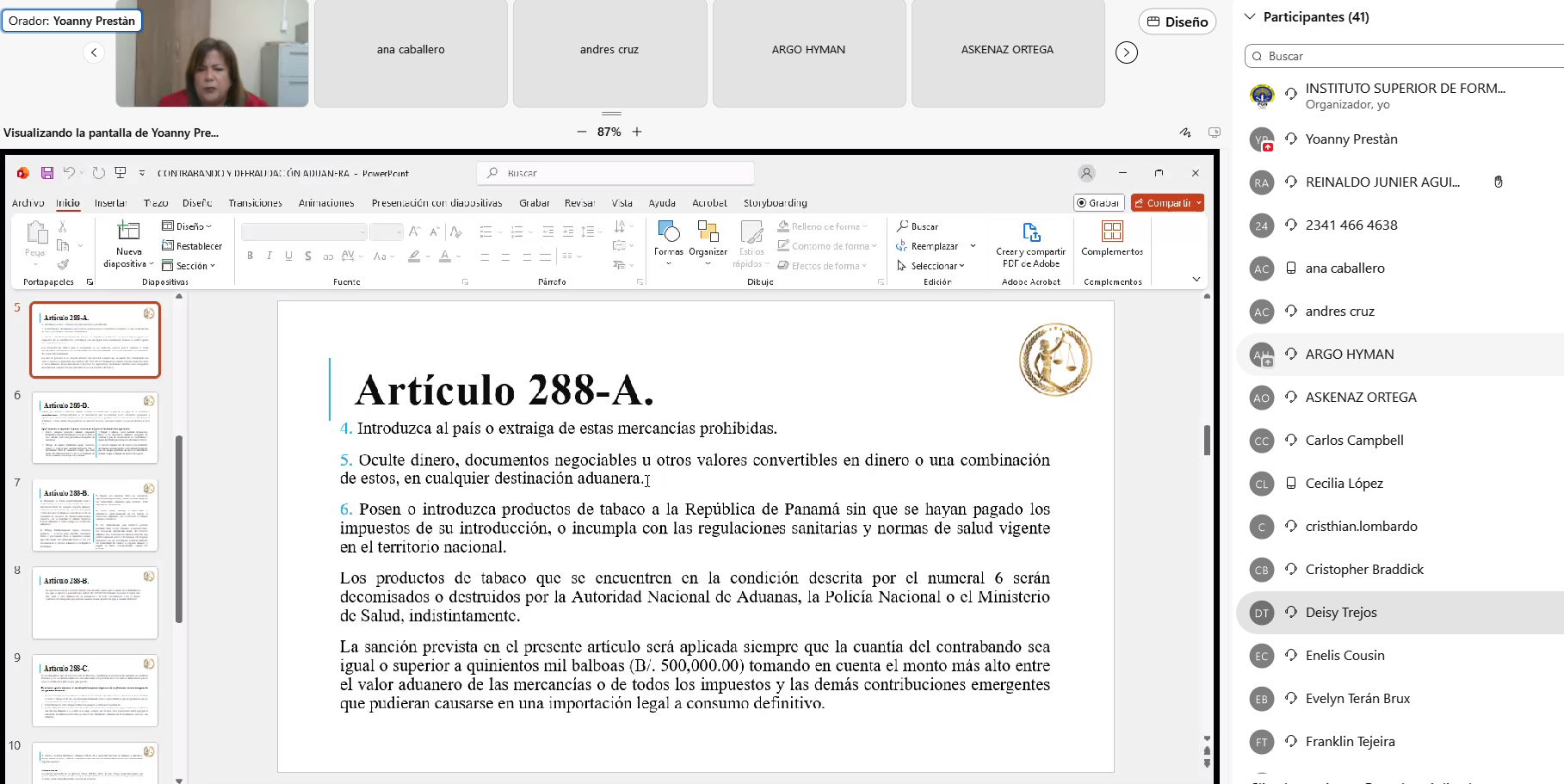Click the Nueva diapositiva icon
The image size is (1564, 784).
tap(128, 231)
